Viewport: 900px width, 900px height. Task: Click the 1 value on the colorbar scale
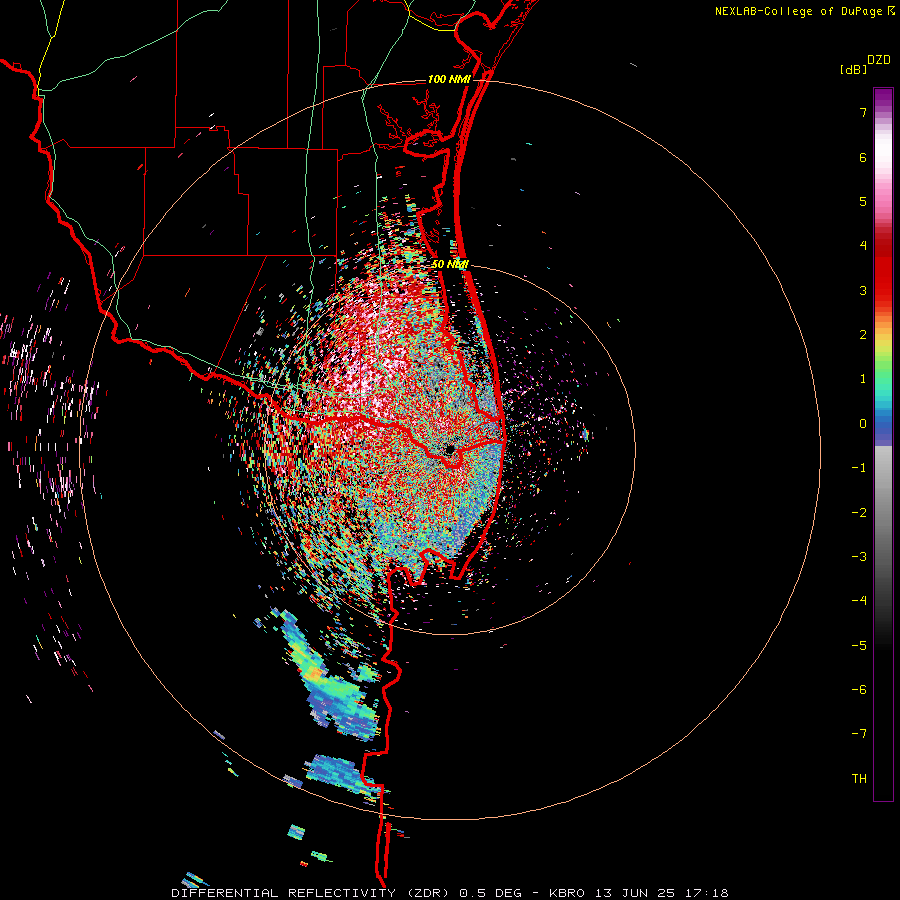(863, 379)
